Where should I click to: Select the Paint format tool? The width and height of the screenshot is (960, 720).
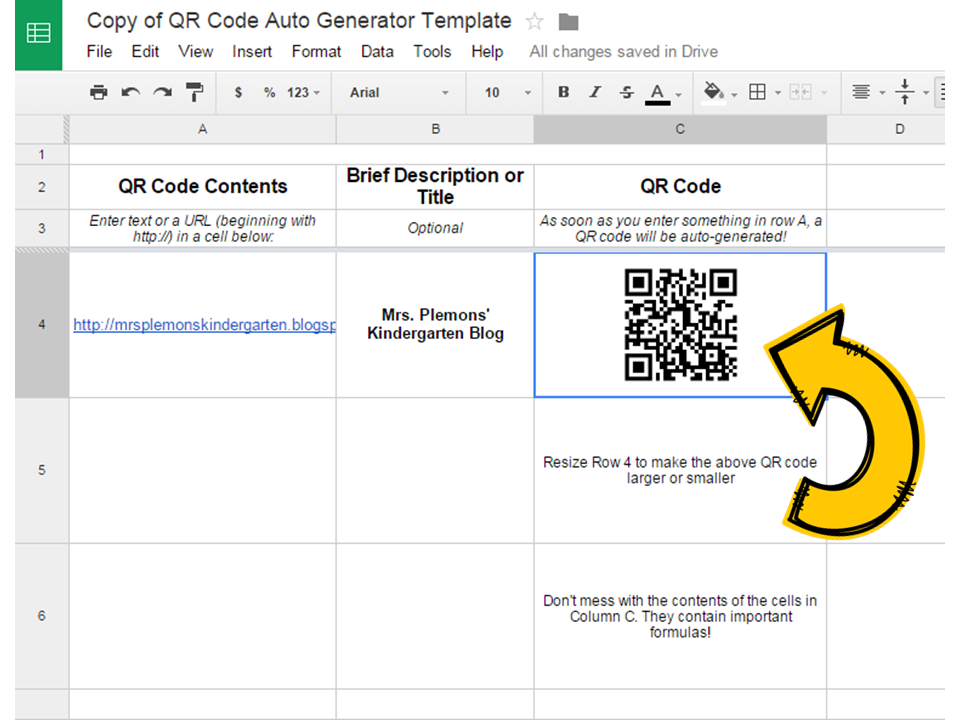coord(195,92)
